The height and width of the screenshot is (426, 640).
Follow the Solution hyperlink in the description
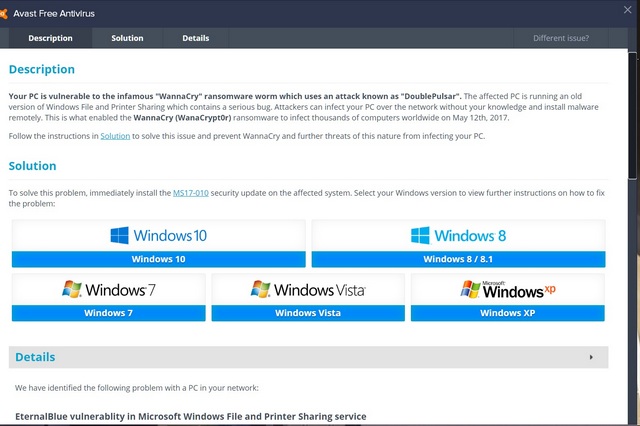click(x=115, y=136)
